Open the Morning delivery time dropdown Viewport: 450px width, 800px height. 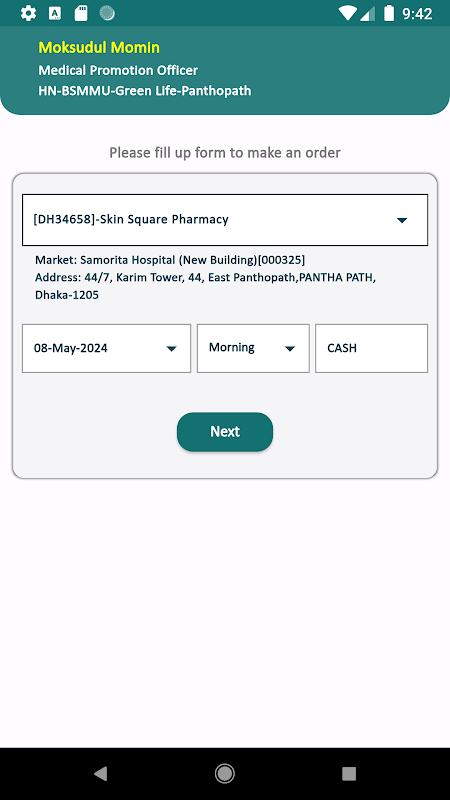tap(253, 348)
